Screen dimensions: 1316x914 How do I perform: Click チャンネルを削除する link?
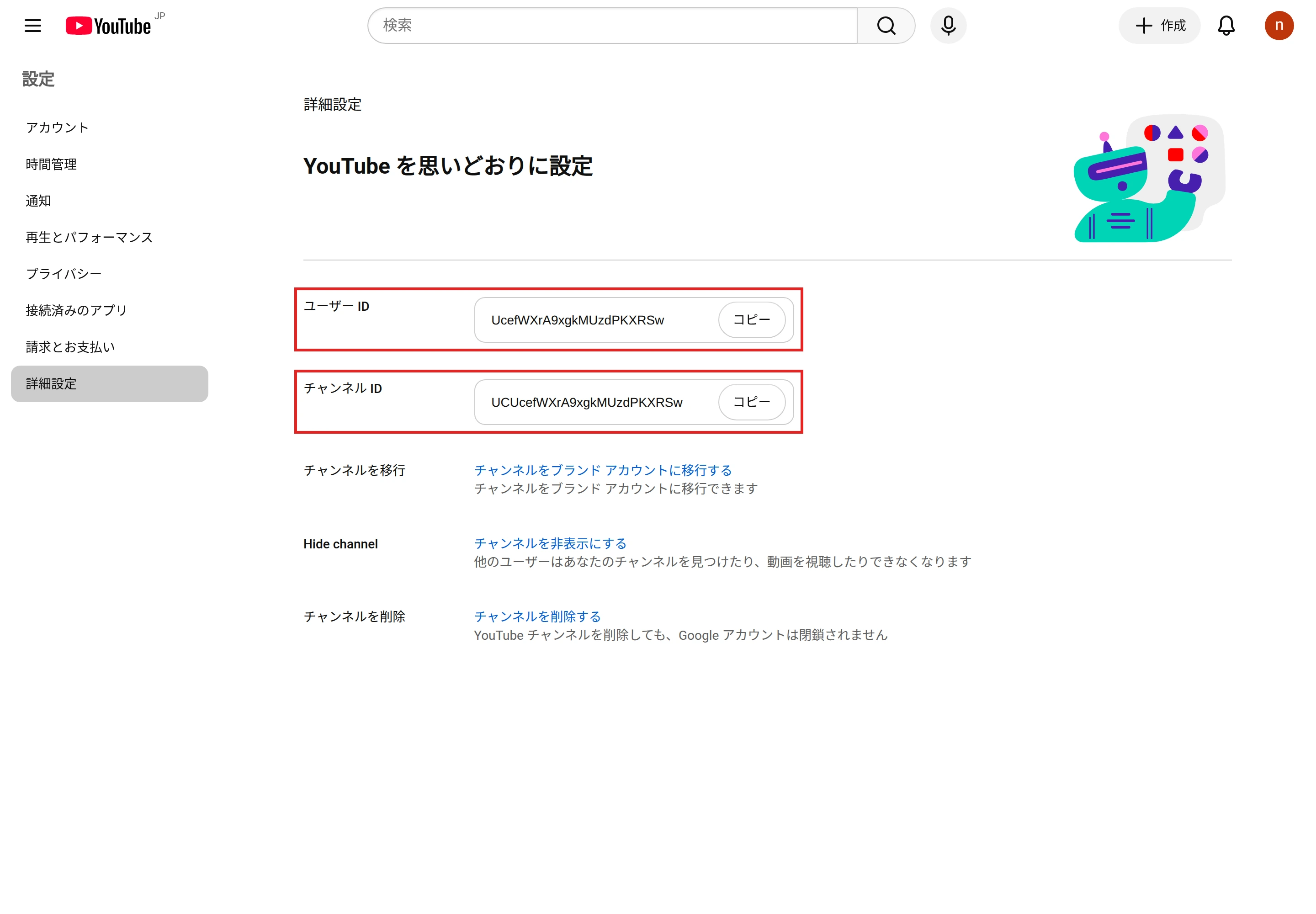(x=537, y=616)
